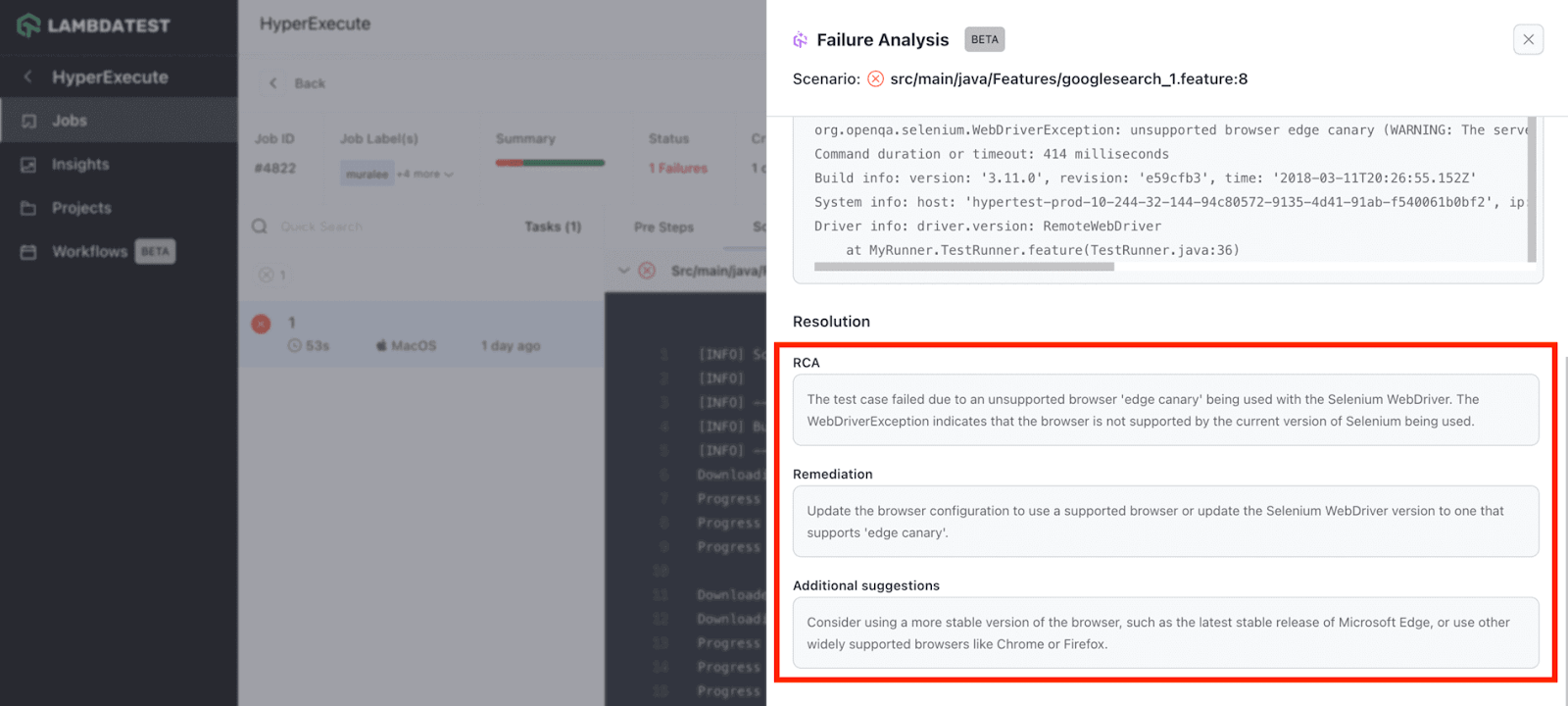Click the Quick Search magnifier icon

pos(260,227)
